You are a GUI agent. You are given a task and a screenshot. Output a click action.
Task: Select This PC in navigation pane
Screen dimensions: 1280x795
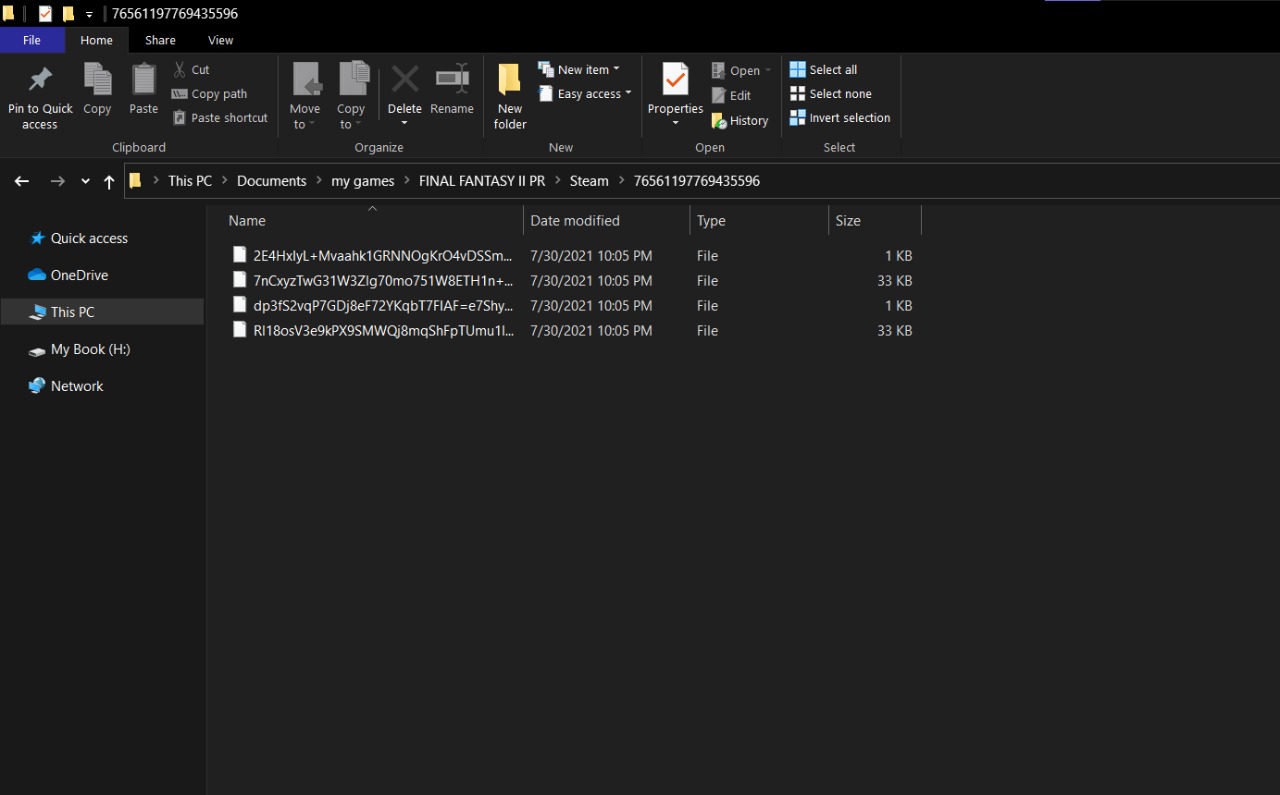click(72, 312)
